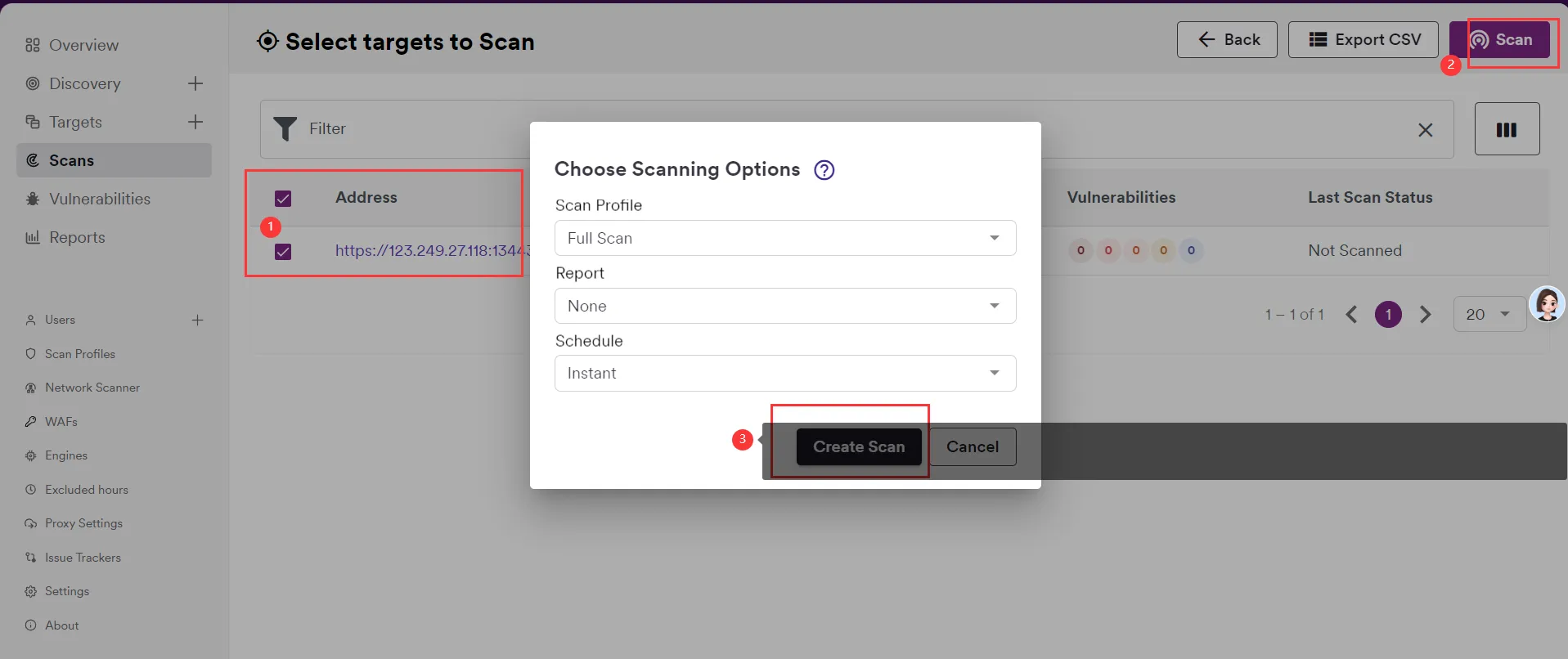Image resolution: width=1568 pixels, height=659 pixels.
Task: Click the plus icon beside Users
Action: point(197,320)
